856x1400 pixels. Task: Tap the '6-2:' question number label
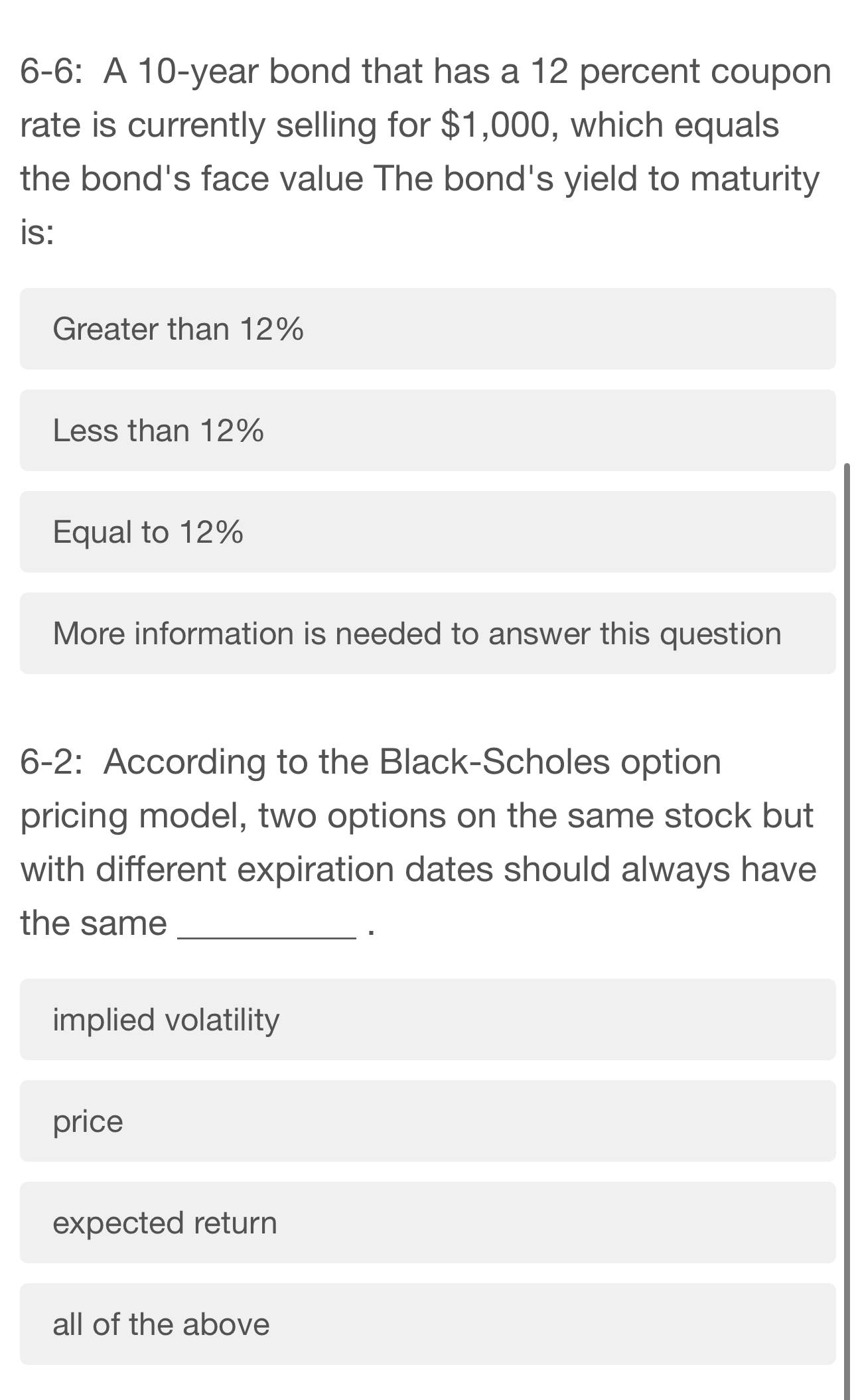point(52,762)
